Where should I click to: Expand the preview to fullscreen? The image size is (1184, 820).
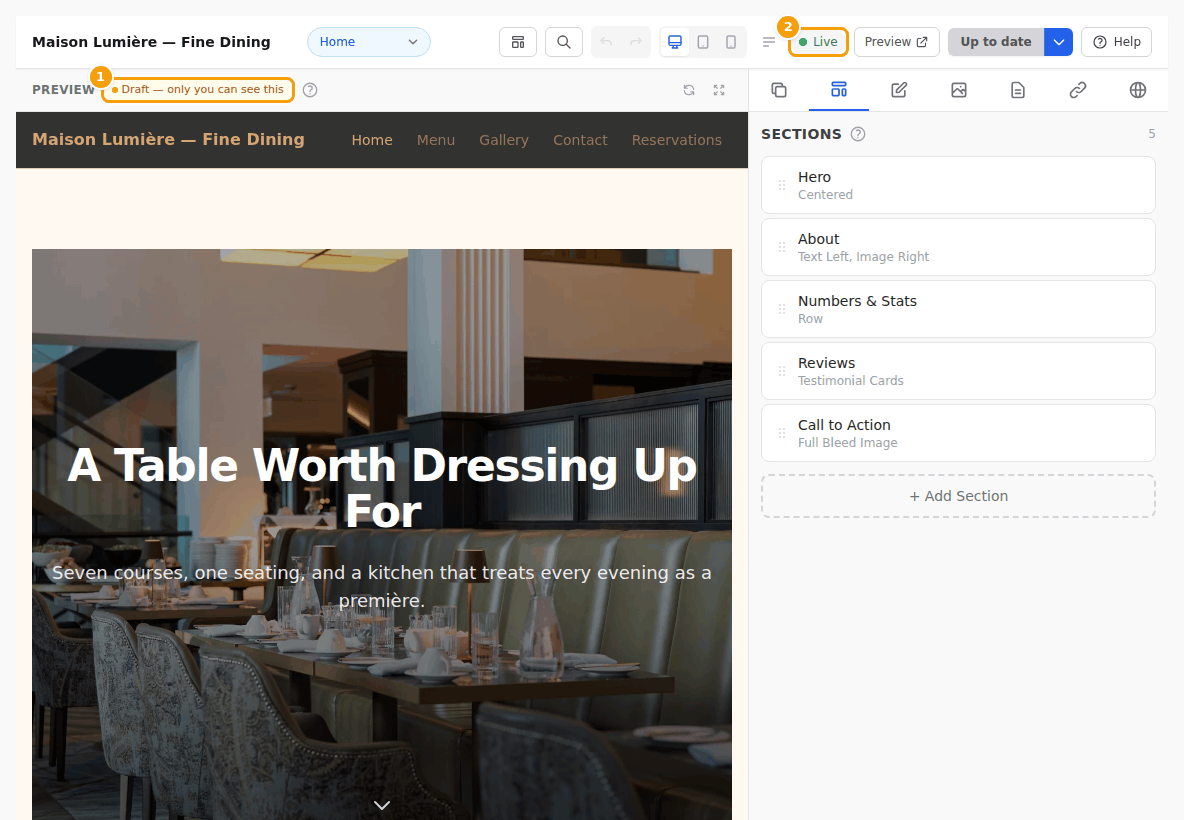pyautogui.click(x=719, y=90)
